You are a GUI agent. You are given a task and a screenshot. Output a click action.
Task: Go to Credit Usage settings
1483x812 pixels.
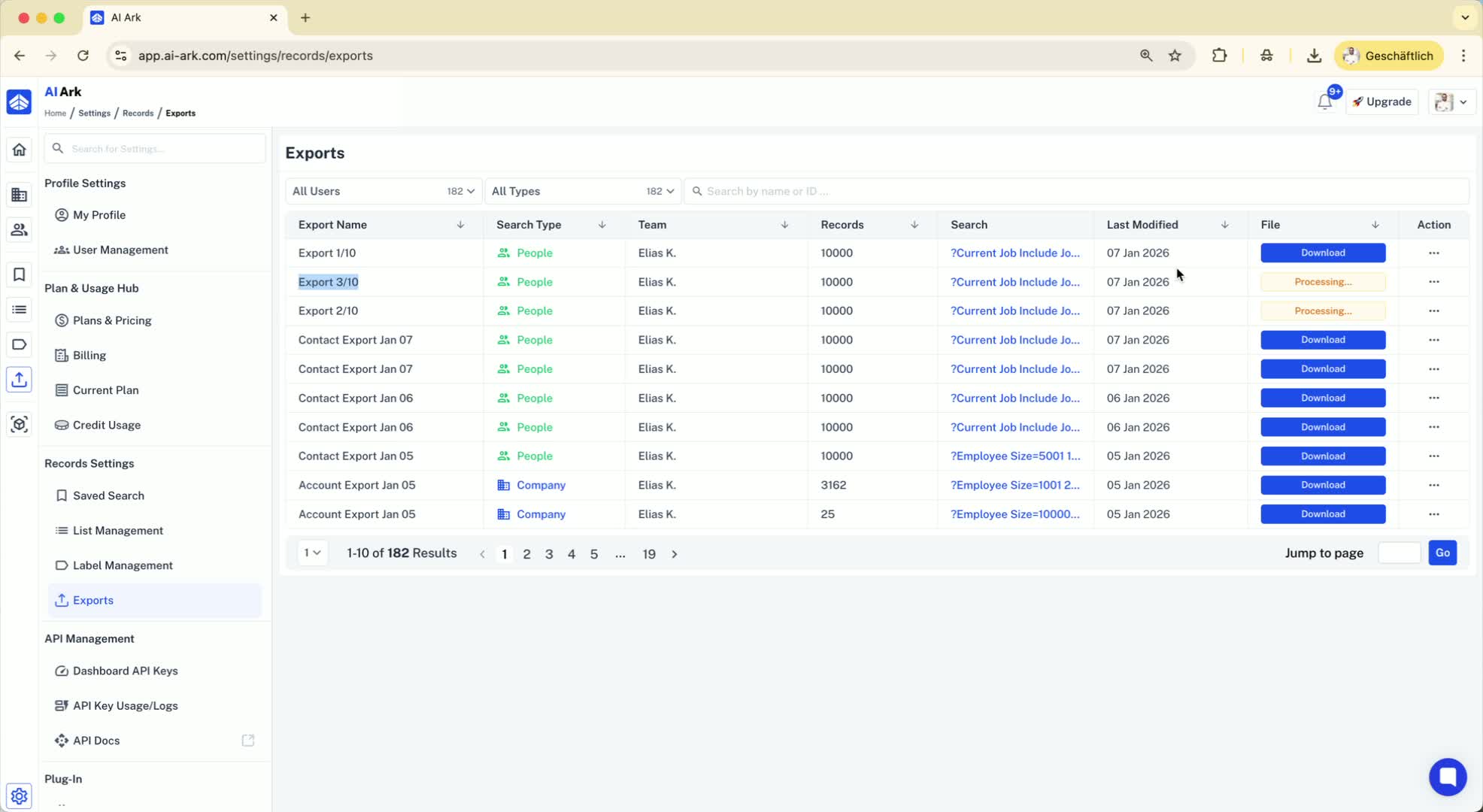coord(106,425)
